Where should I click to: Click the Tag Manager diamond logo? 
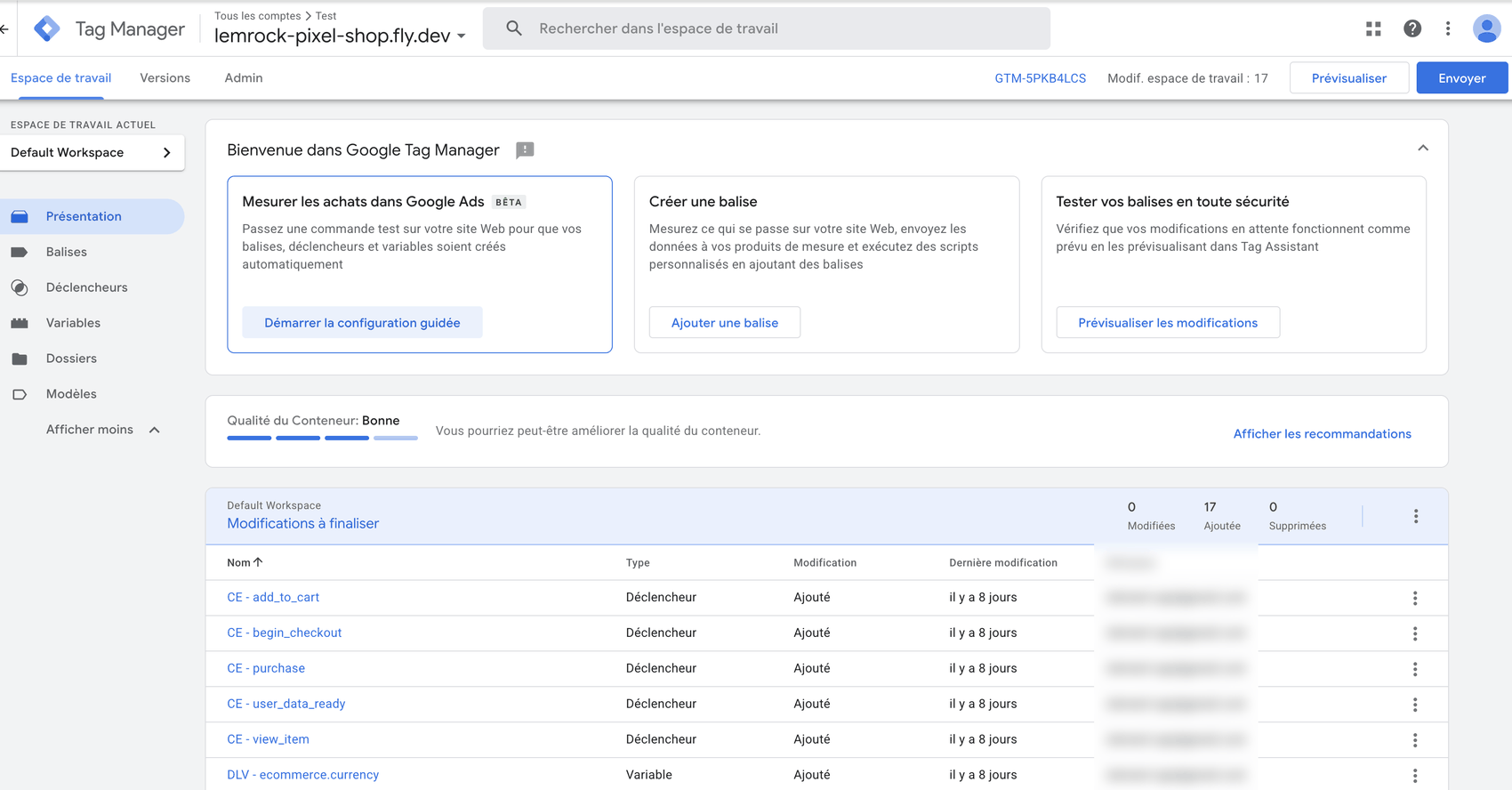pyautogui.click(x=46, y=29)
